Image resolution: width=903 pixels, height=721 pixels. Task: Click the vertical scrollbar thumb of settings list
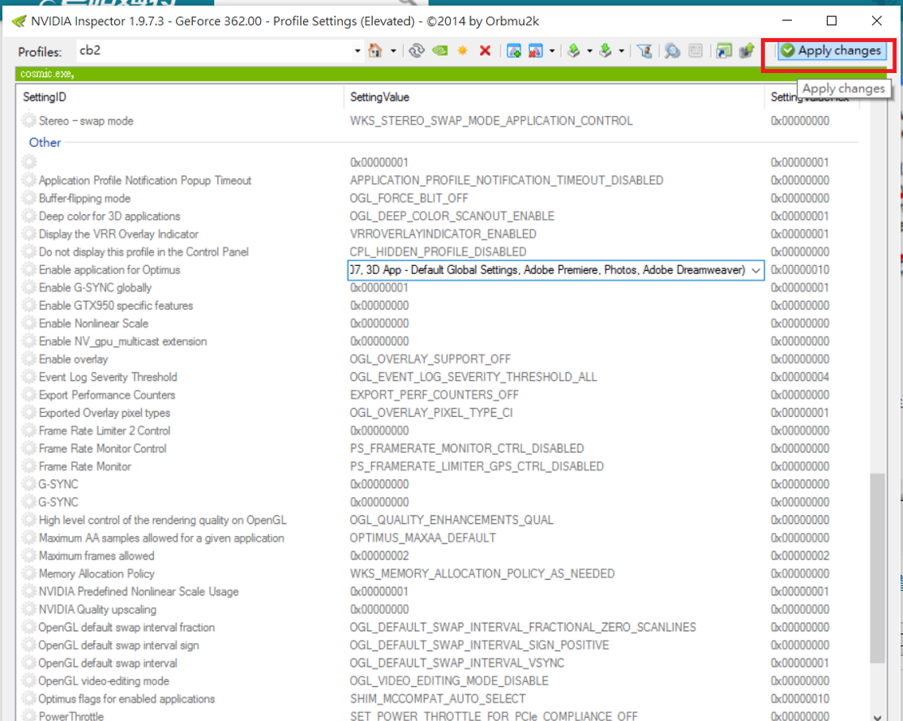click(x=877, y=568)
